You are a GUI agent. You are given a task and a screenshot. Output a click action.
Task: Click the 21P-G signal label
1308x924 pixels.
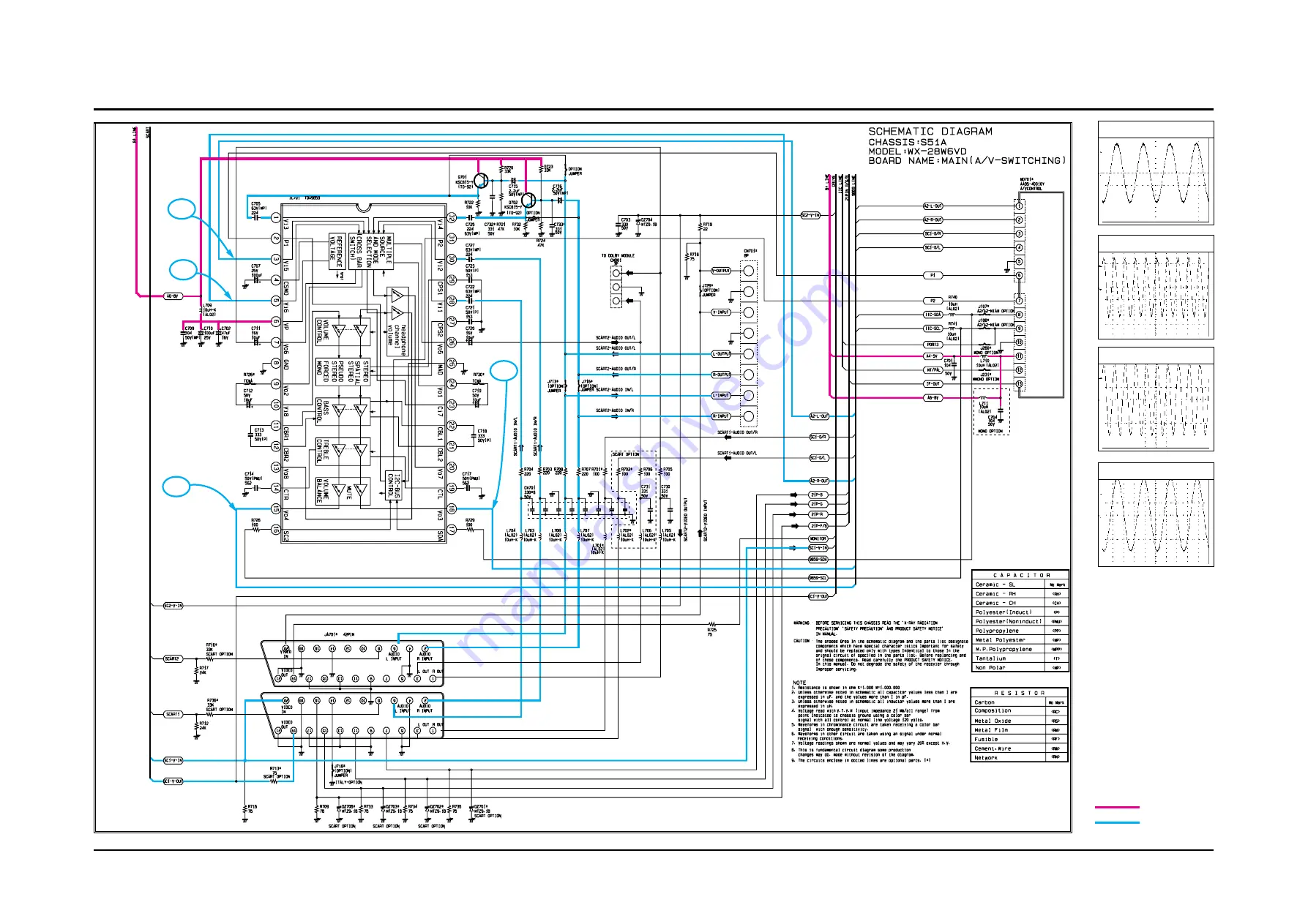(818, 504)
